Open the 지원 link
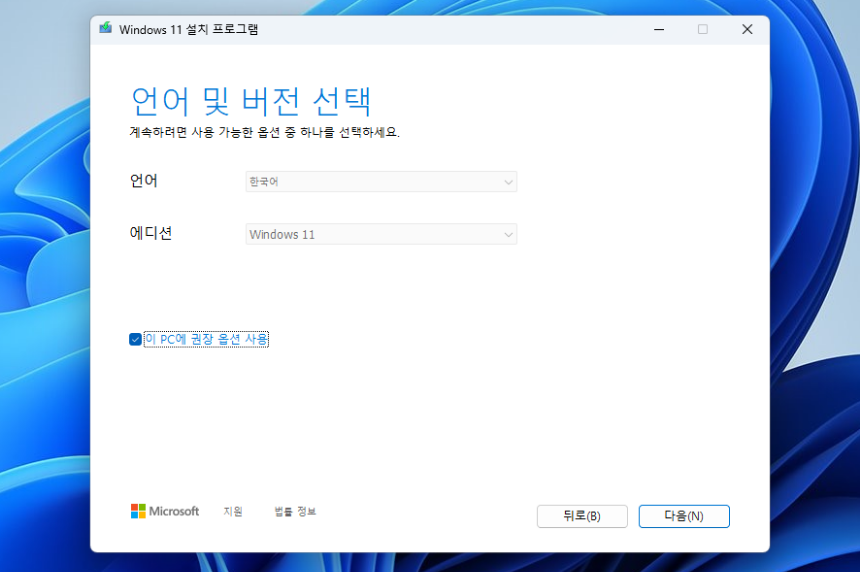The image size is (860, 572). 233,511
